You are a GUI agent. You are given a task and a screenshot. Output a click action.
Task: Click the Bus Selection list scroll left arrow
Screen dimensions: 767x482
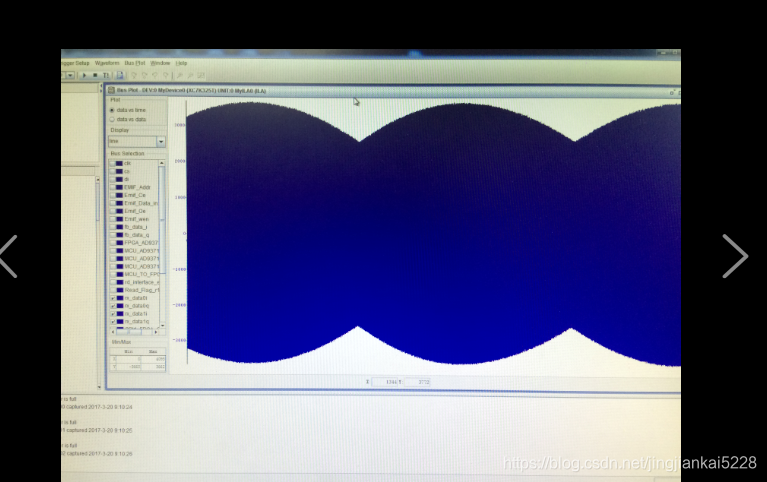tap(113, 332)
